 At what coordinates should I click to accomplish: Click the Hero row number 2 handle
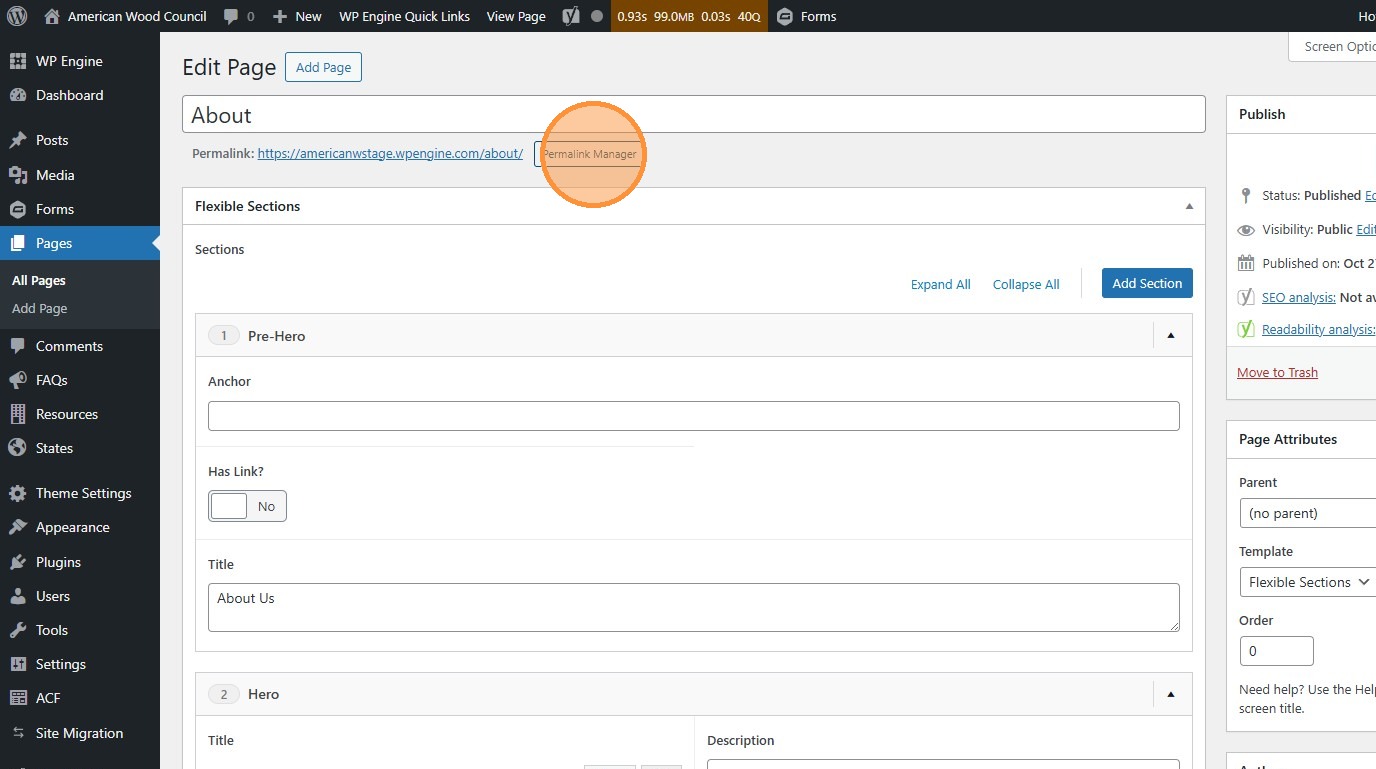point(223,694)
